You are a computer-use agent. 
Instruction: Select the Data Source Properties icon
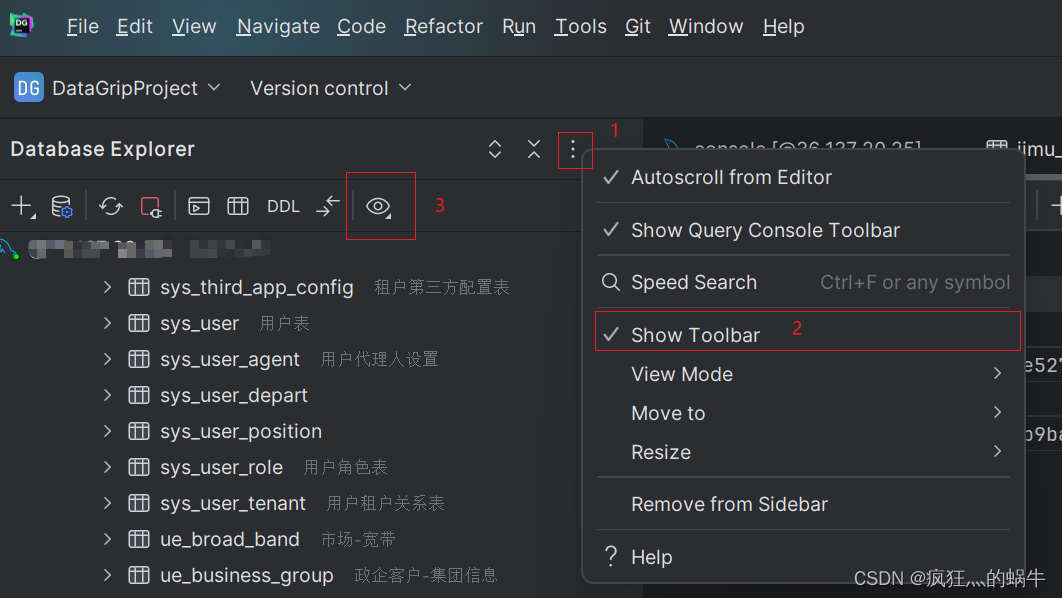(62, 205)
